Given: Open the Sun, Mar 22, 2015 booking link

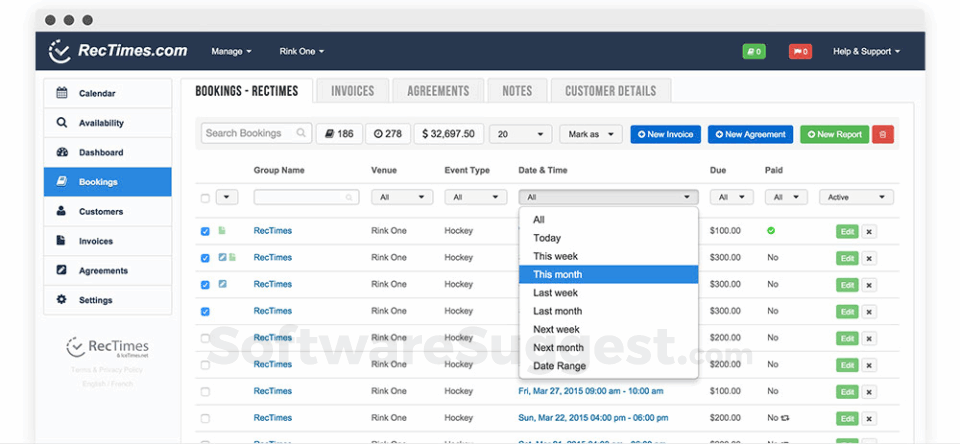Looking at the screenshot, I should click(591, 418).
